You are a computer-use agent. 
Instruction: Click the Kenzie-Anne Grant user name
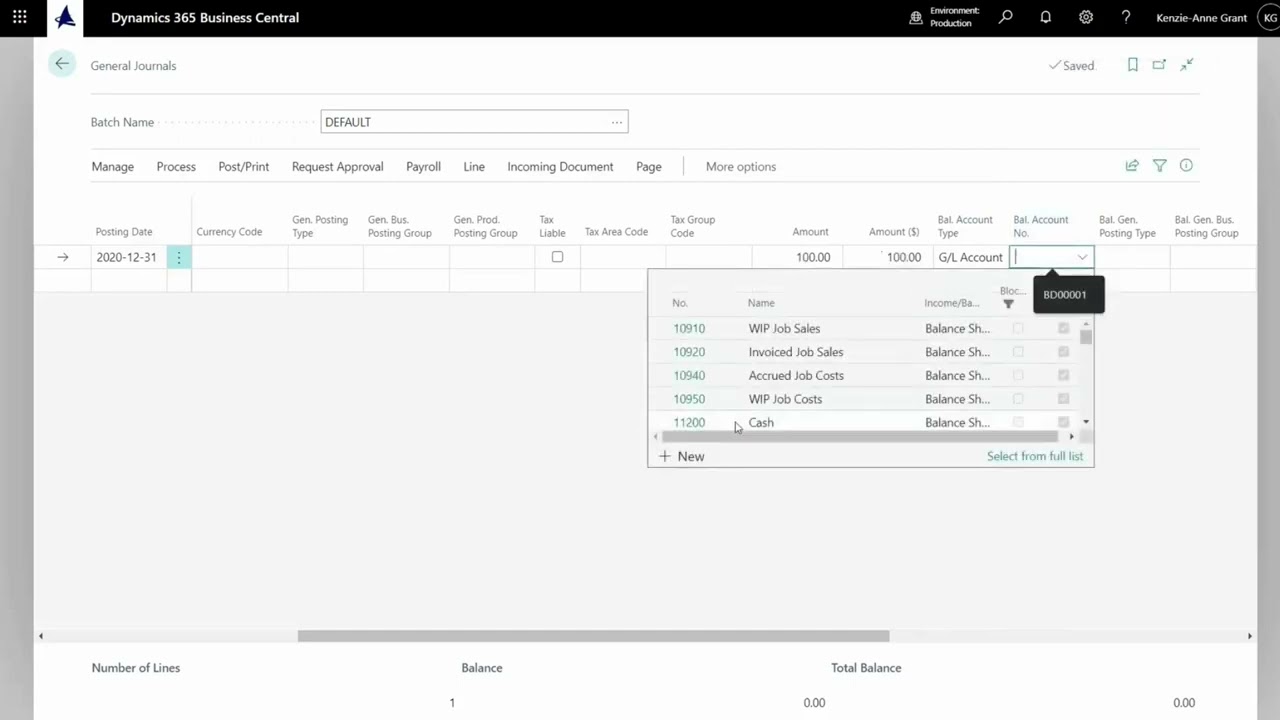point(1201,18)
